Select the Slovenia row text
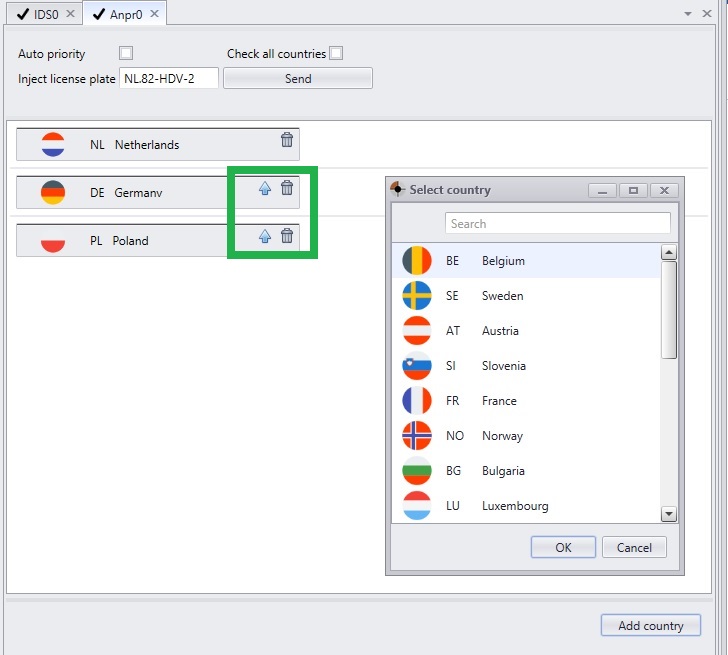 (504, 366)
